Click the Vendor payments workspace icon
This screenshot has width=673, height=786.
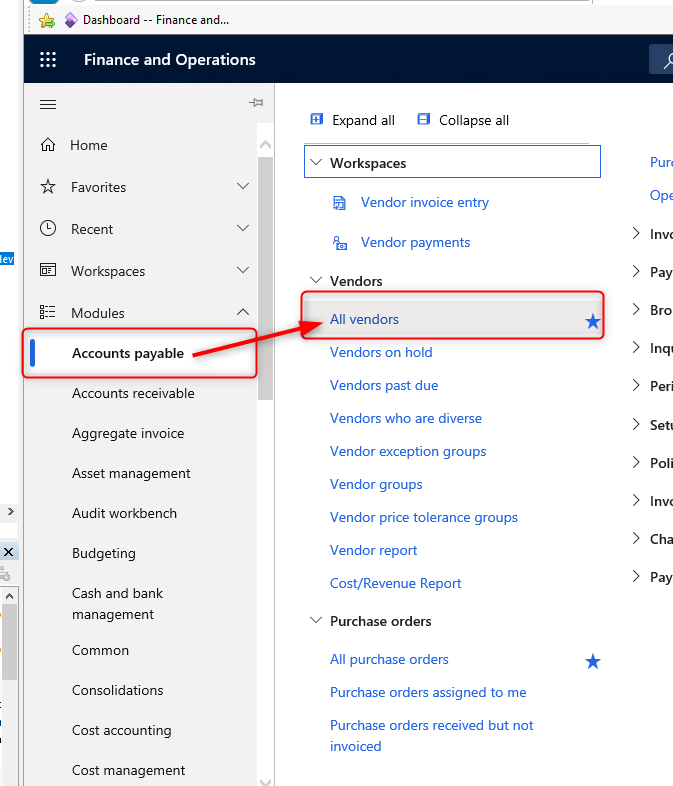point(339,243)
